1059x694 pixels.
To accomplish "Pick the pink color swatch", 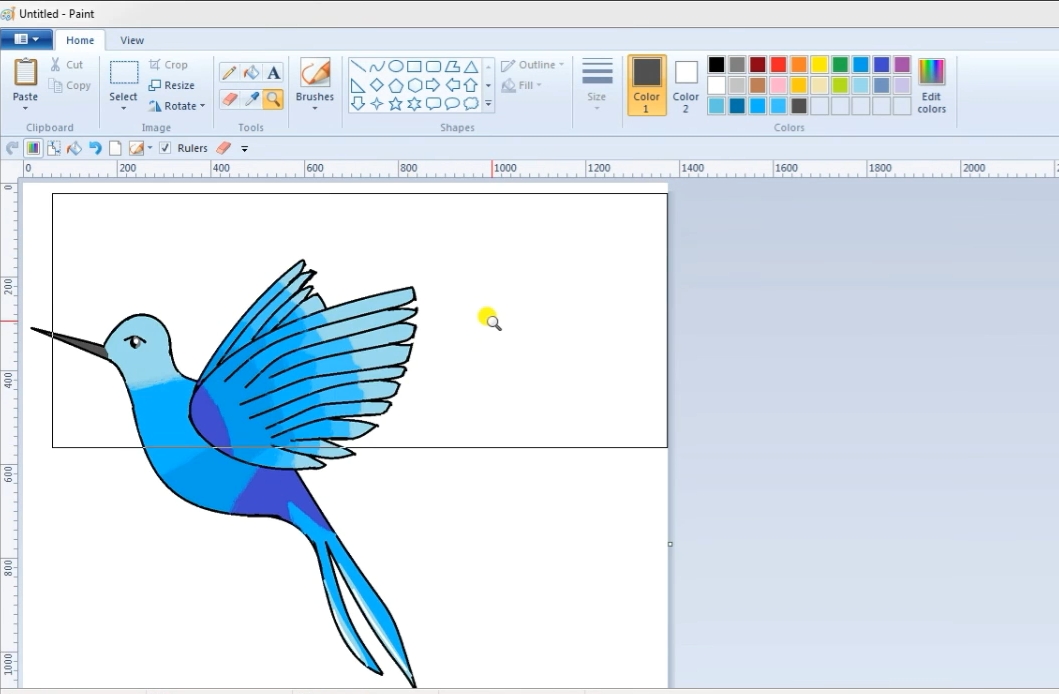I will [x=778, y=85].
